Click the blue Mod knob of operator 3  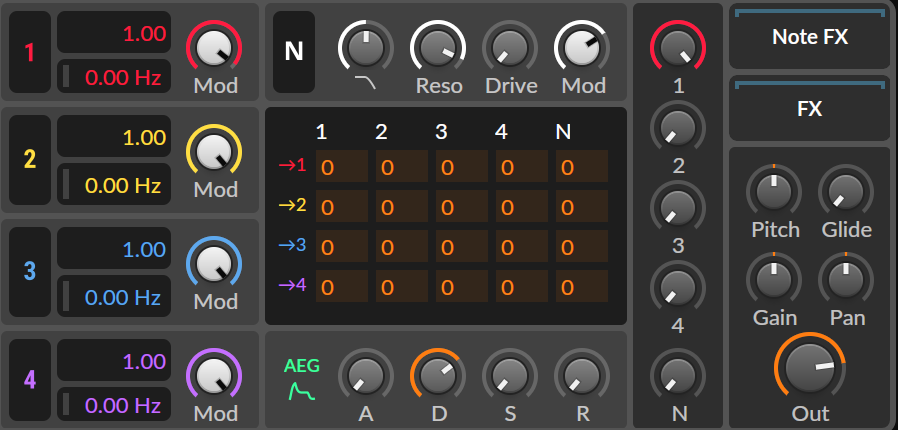(x=214, y=263)
